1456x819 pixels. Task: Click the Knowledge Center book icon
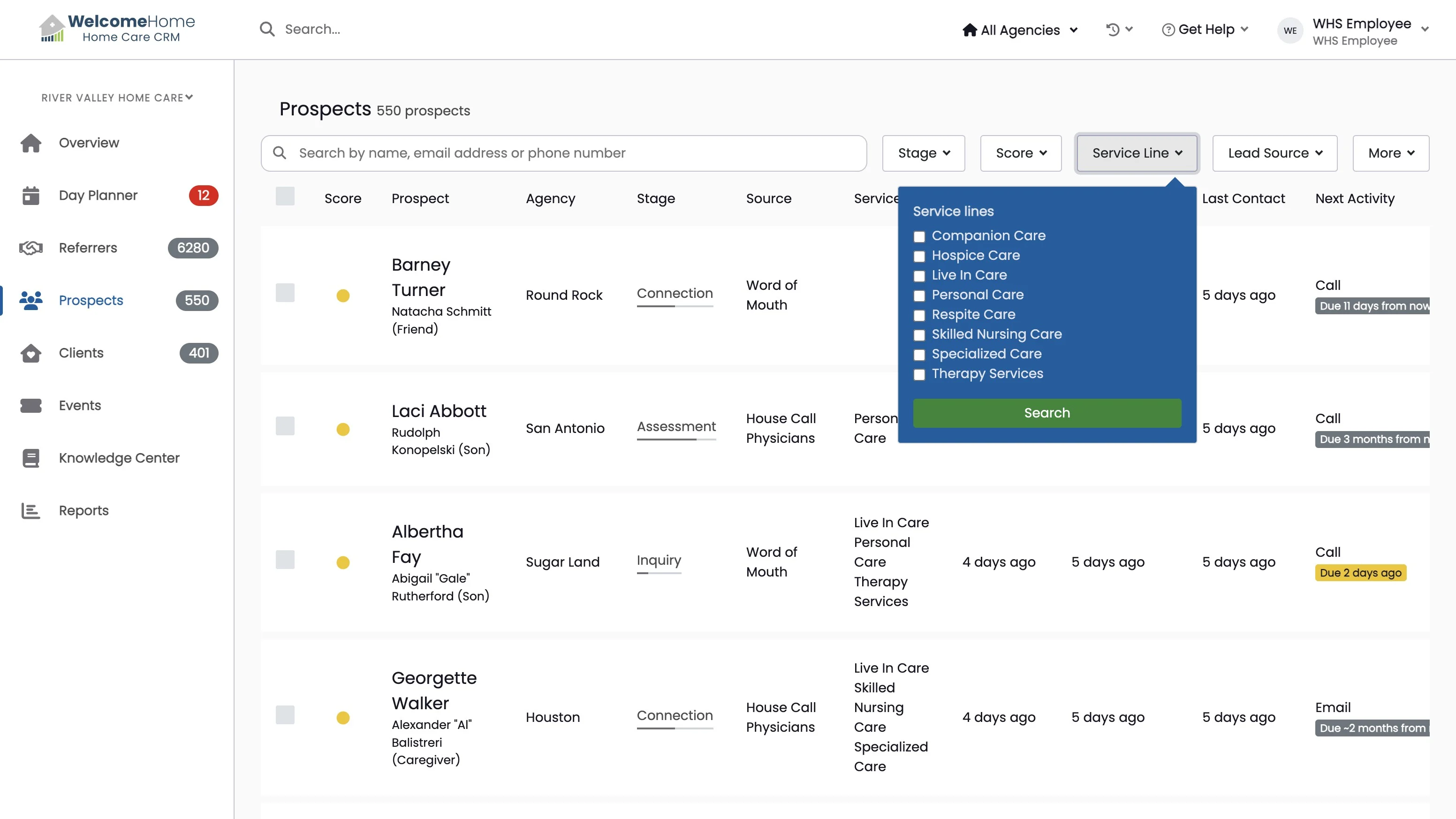(31, 458)
